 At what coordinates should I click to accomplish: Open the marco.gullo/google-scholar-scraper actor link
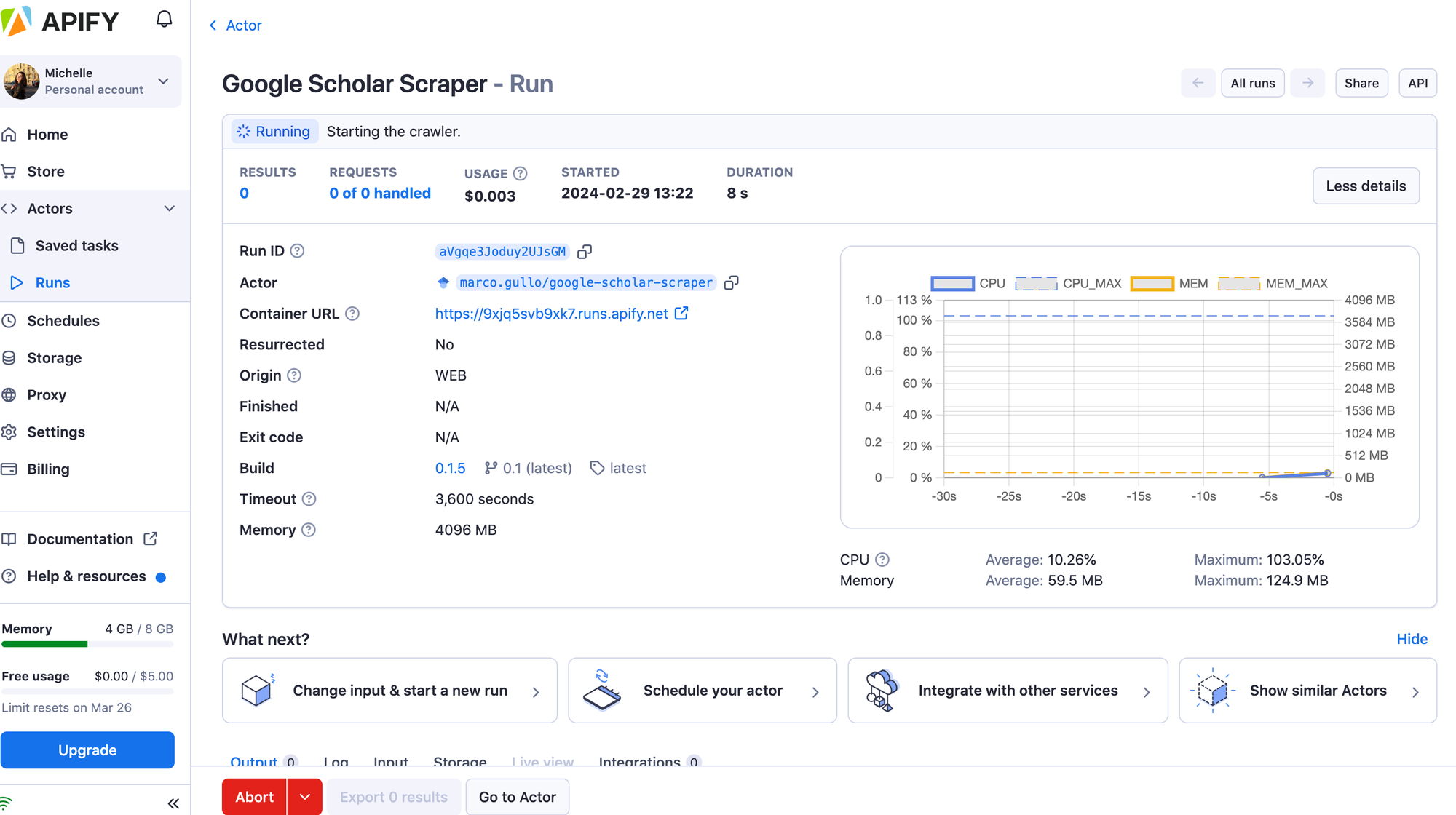coord(585,282)
